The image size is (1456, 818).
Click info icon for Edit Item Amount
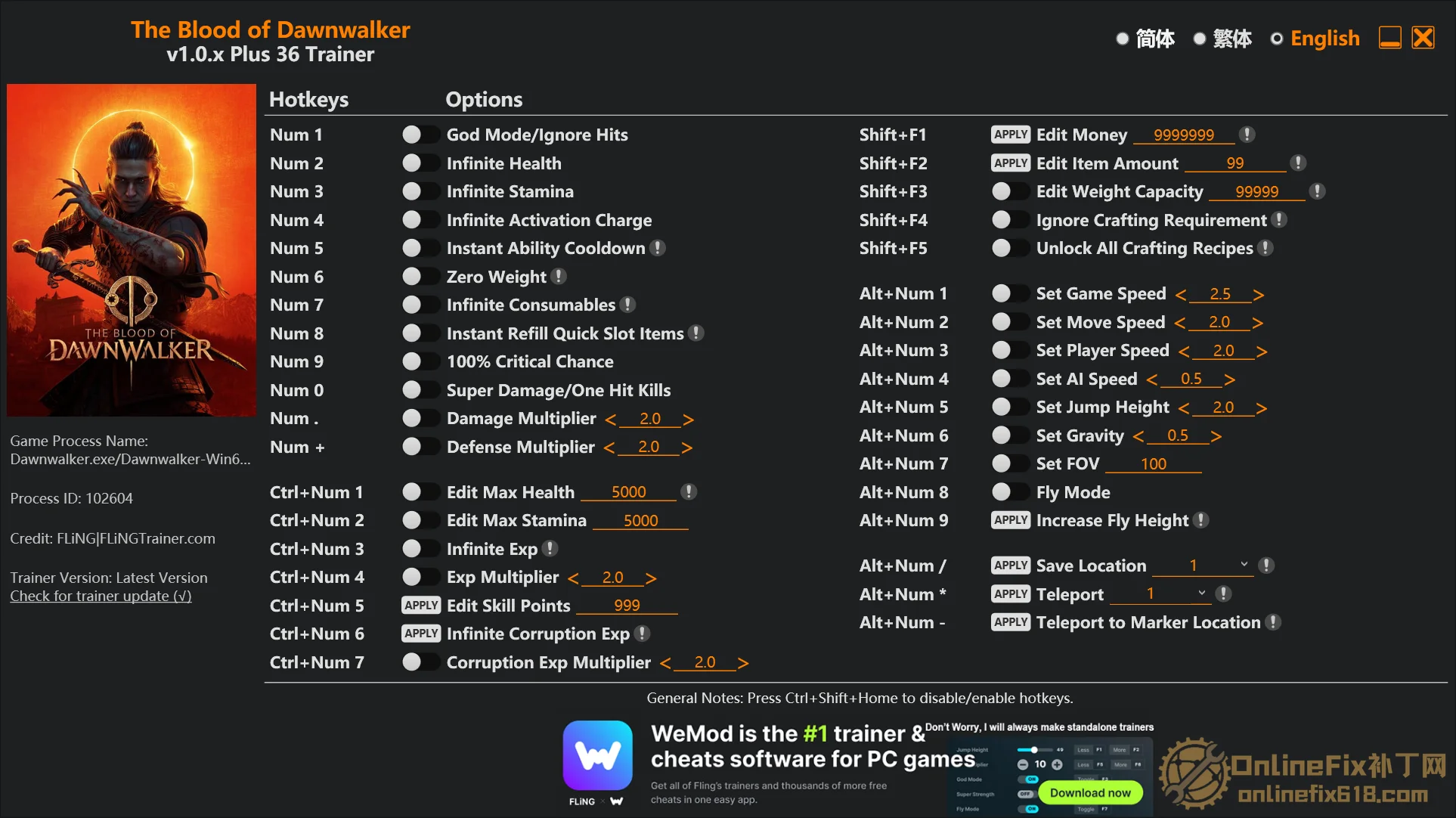(x=1298, y=163)
